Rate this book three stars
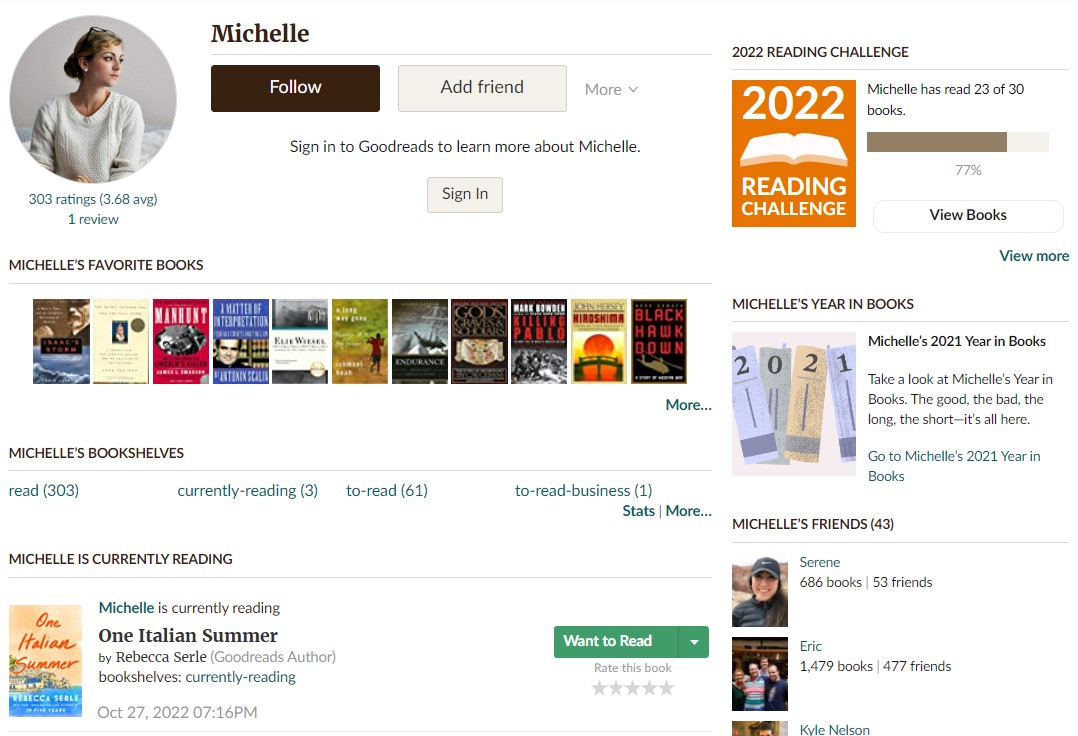1078x736 pixels. click(x=633, y=688)
